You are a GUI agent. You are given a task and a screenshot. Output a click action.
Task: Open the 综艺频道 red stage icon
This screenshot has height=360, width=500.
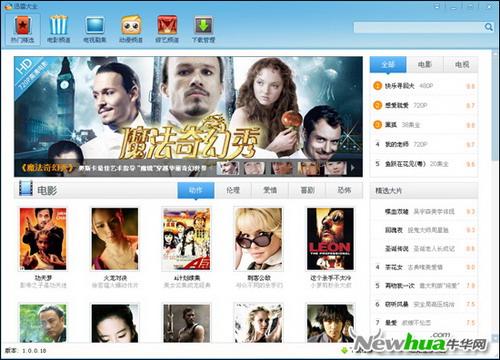coord(167,25)
